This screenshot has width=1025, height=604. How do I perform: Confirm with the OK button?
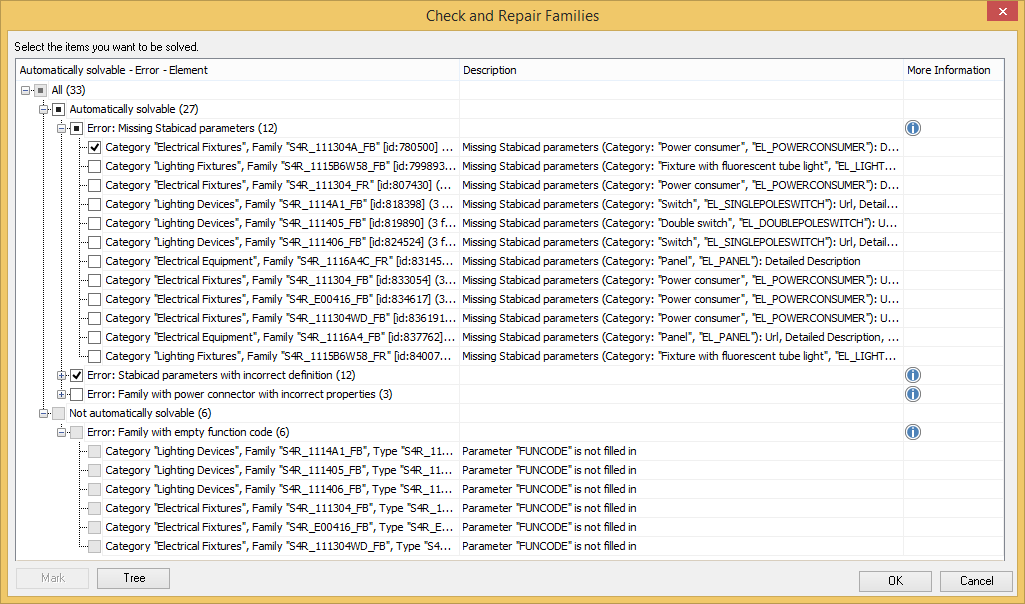895,580
